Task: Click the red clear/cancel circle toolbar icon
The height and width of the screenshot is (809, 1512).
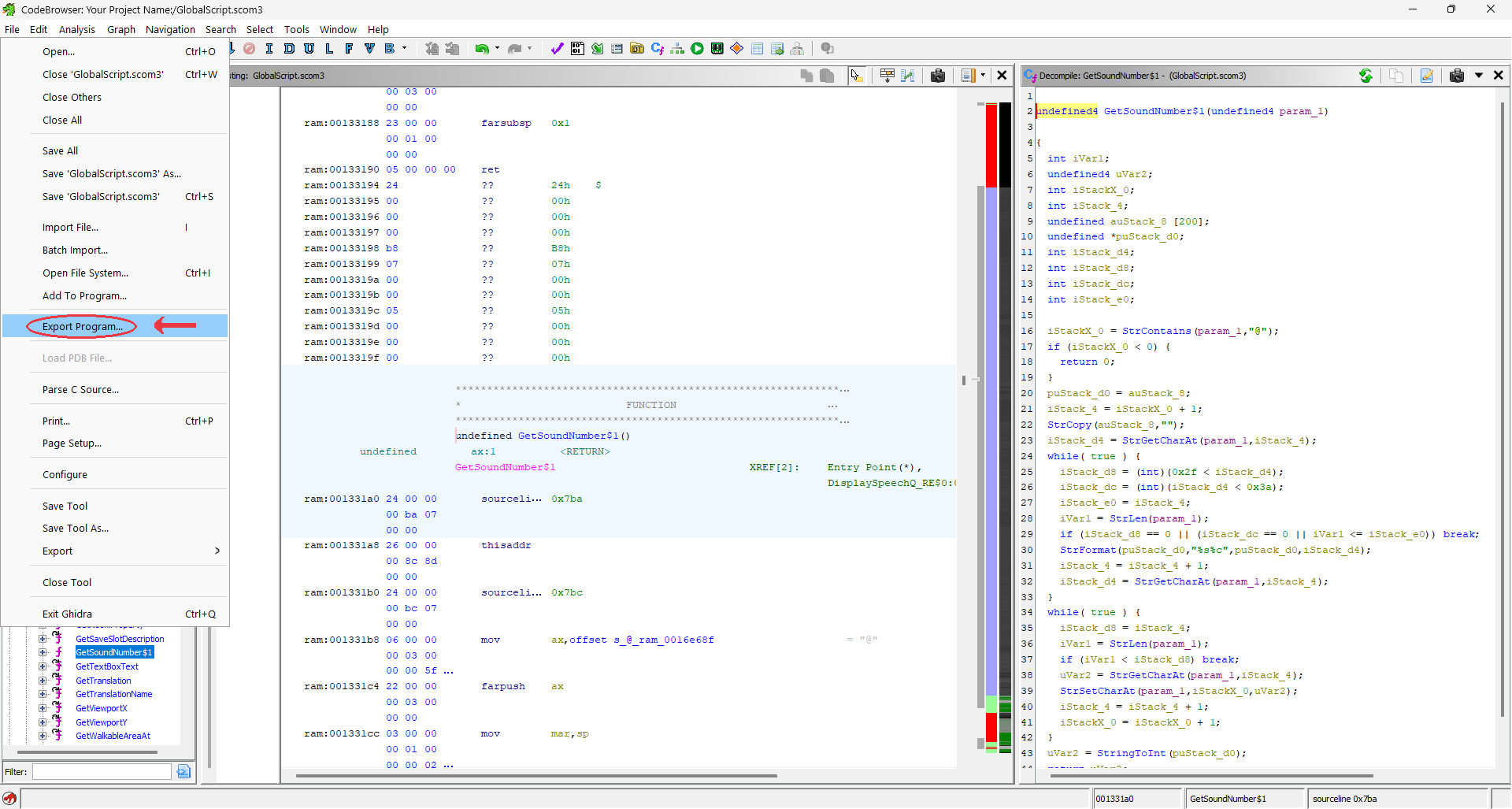Action: point(249,49)
